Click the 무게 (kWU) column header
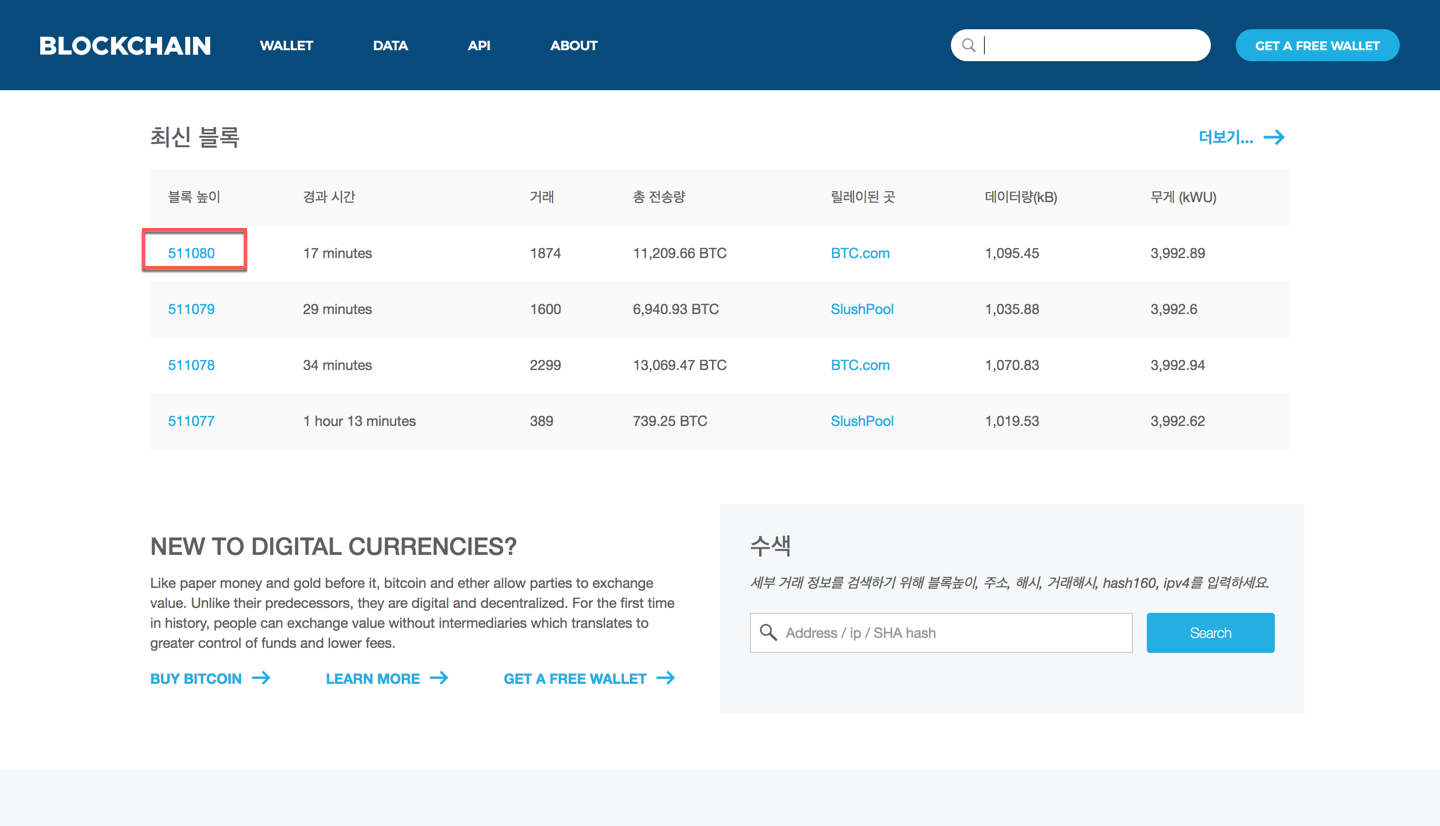Image resolution: width=1440 pixels, height=826 pixels. tap(1184, 197)
